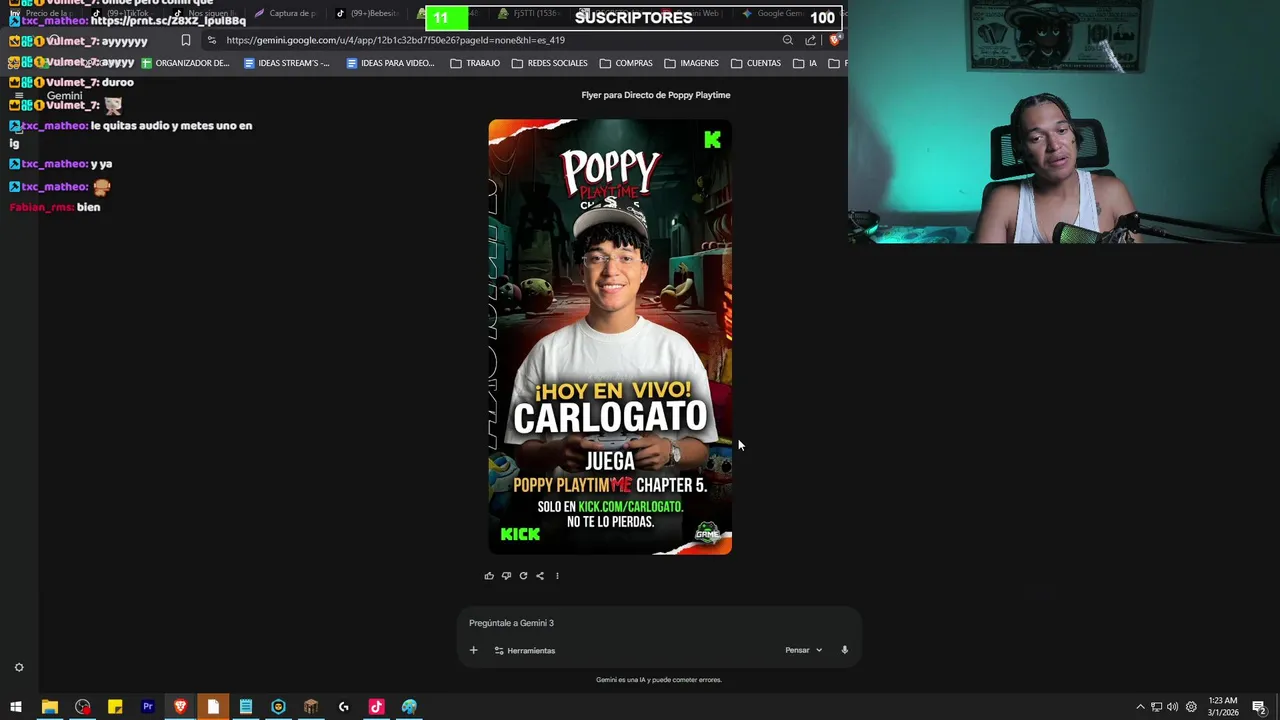The height and width of the screenshot is (720, 1280).
Task: Open the IDEAS STREAM'S bookmark
Action: 287,63
